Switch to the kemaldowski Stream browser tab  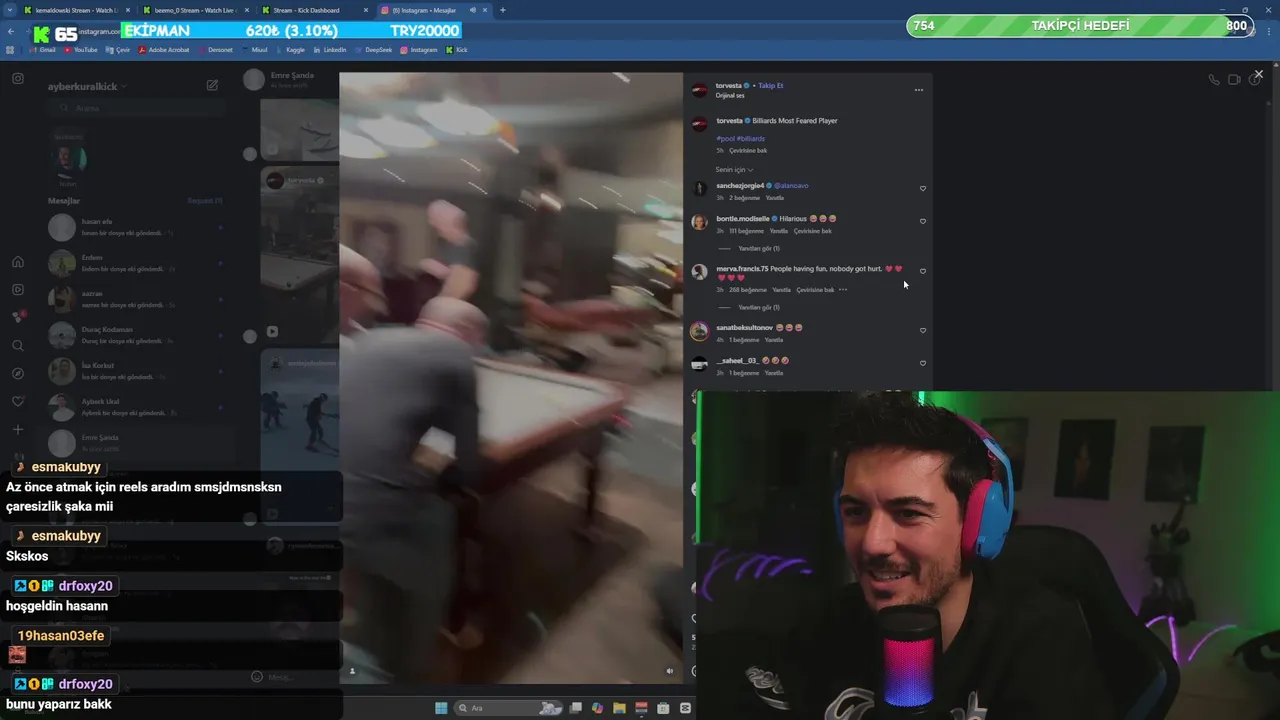click(76, 10)
